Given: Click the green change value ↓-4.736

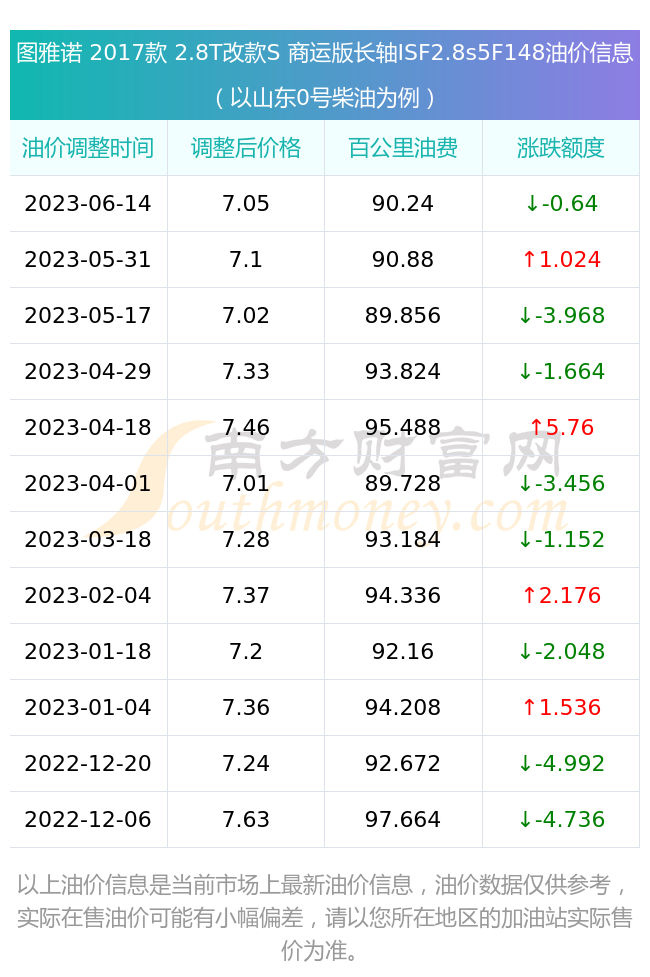Looking at the screenshot, I should click(562, 821).
